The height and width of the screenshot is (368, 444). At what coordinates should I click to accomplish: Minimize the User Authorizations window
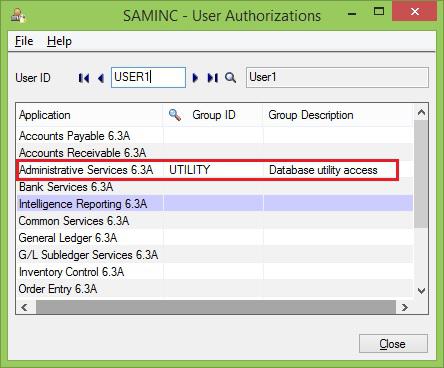point(352,14)
